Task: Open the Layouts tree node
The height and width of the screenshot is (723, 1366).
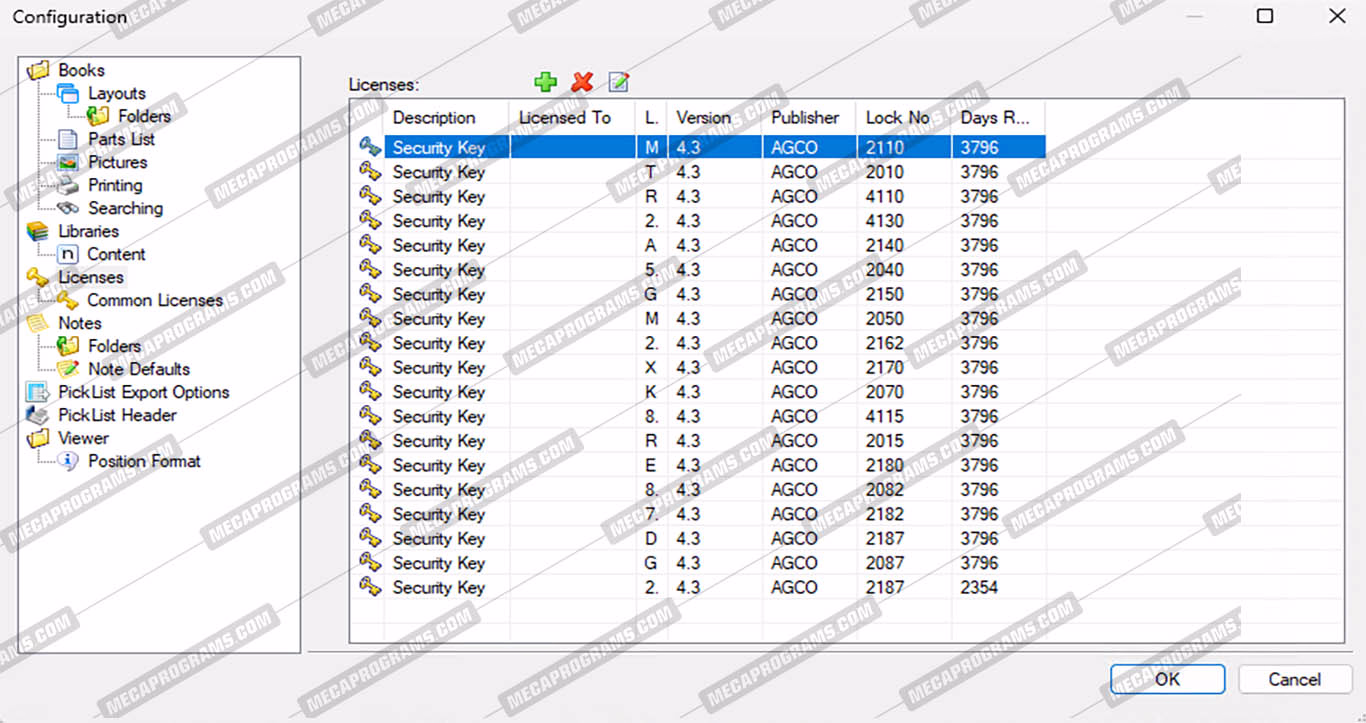Action: pos(116,93)
